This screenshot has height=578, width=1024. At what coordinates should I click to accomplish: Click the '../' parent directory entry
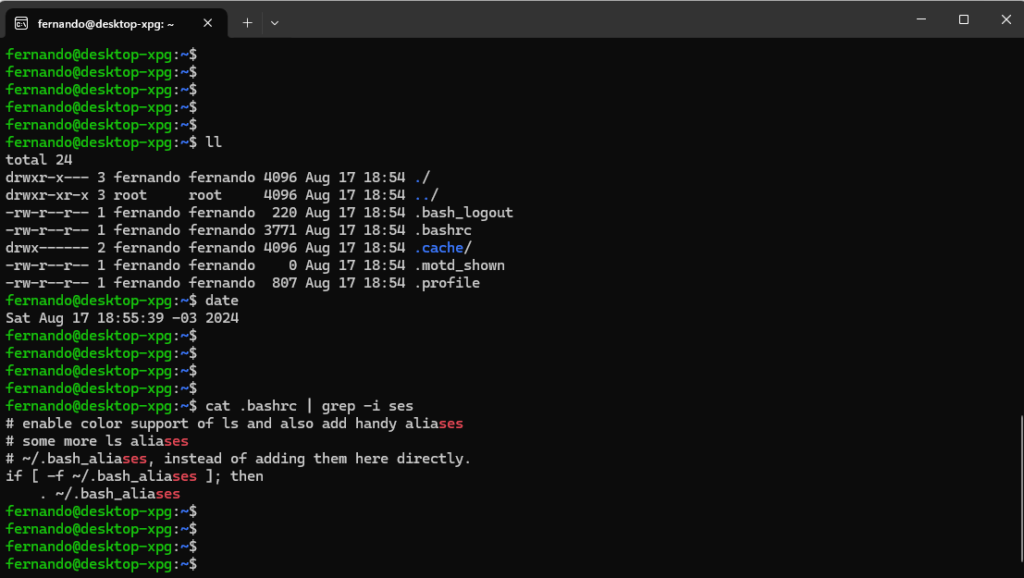426,195
